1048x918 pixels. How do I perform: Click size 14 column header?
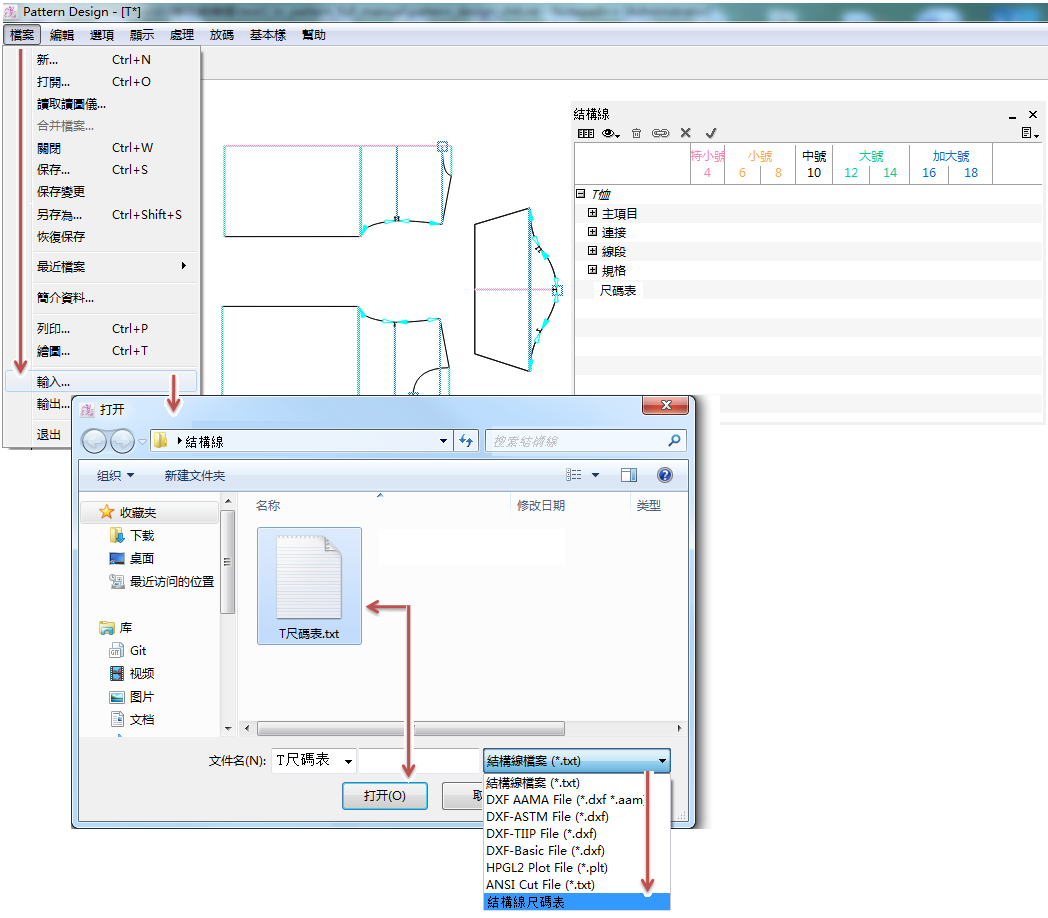[x=890, y=173]
